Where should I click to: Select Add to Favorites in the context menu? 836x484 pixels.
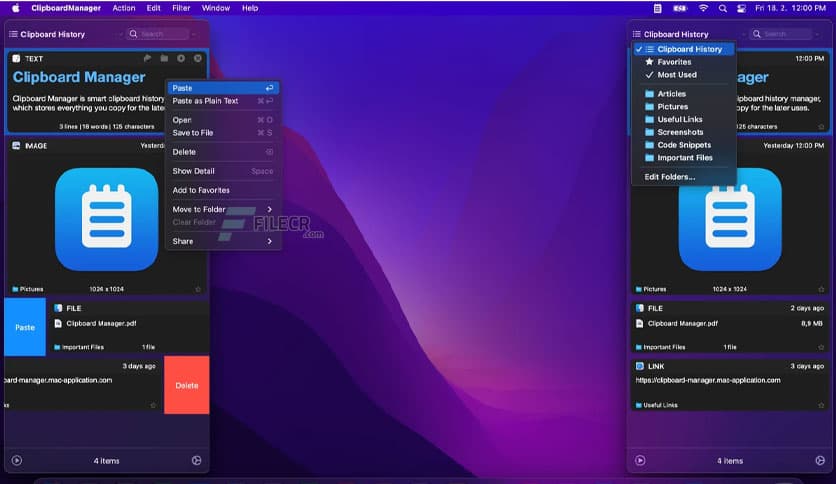tap(223, 190)
